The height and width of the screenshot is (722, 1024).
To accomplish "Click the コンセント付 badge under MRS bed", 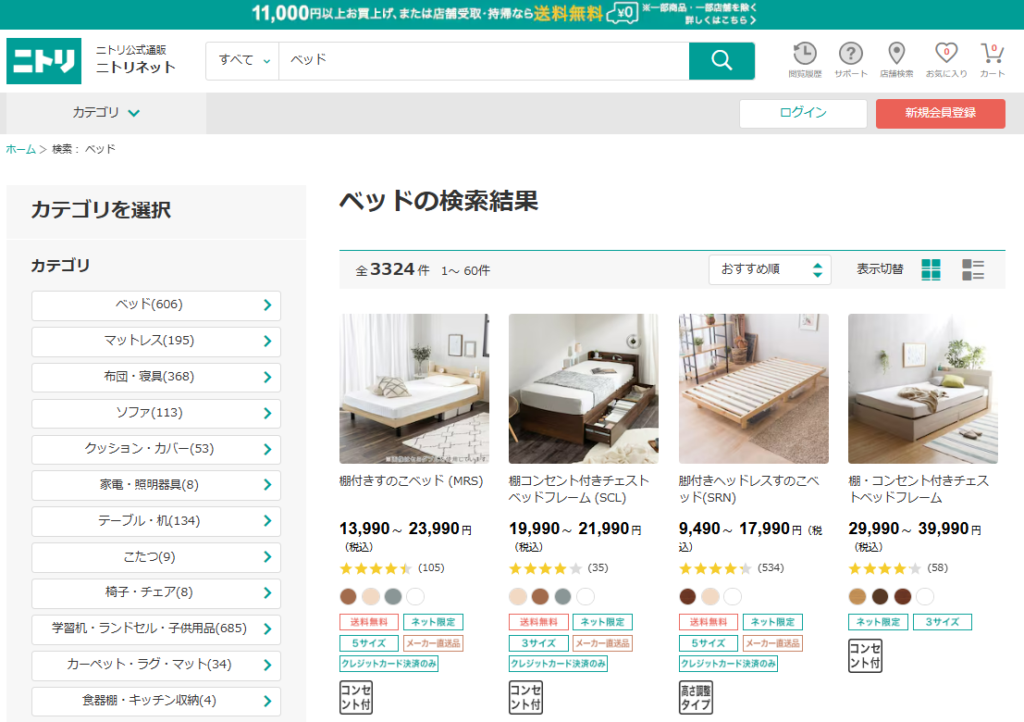I will tap(356, 697).
